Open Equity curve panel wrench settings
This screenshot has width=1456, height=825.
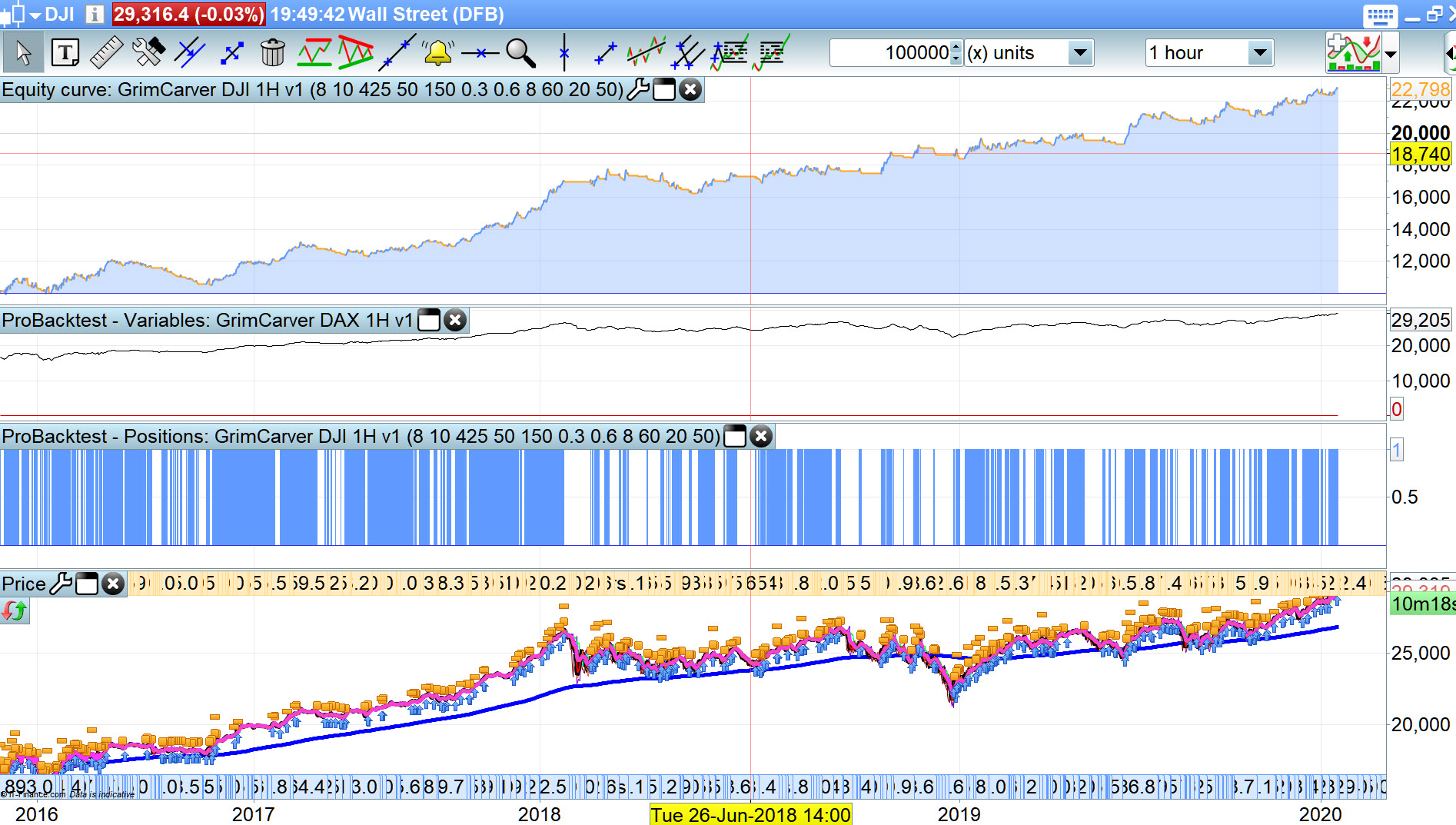638,90
